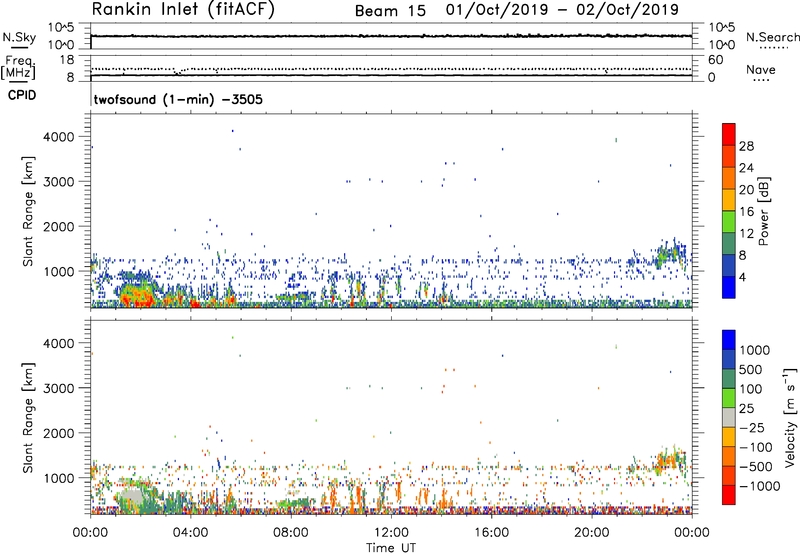Click the "12:00" time tick label

click(391, 533)
